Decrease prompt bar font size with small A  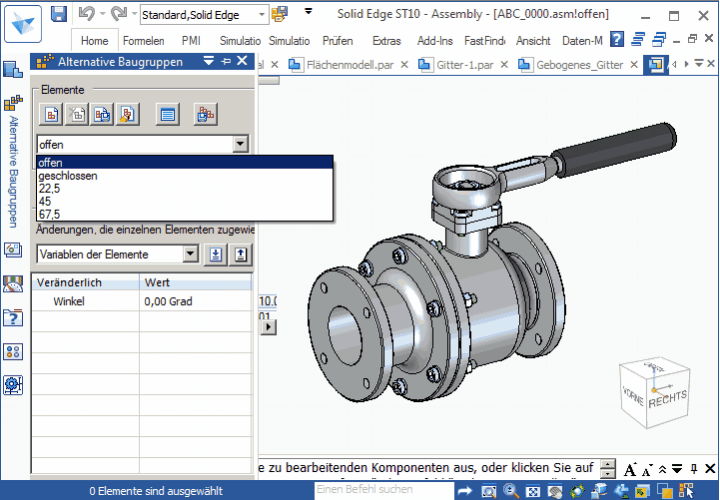[647, 469]
